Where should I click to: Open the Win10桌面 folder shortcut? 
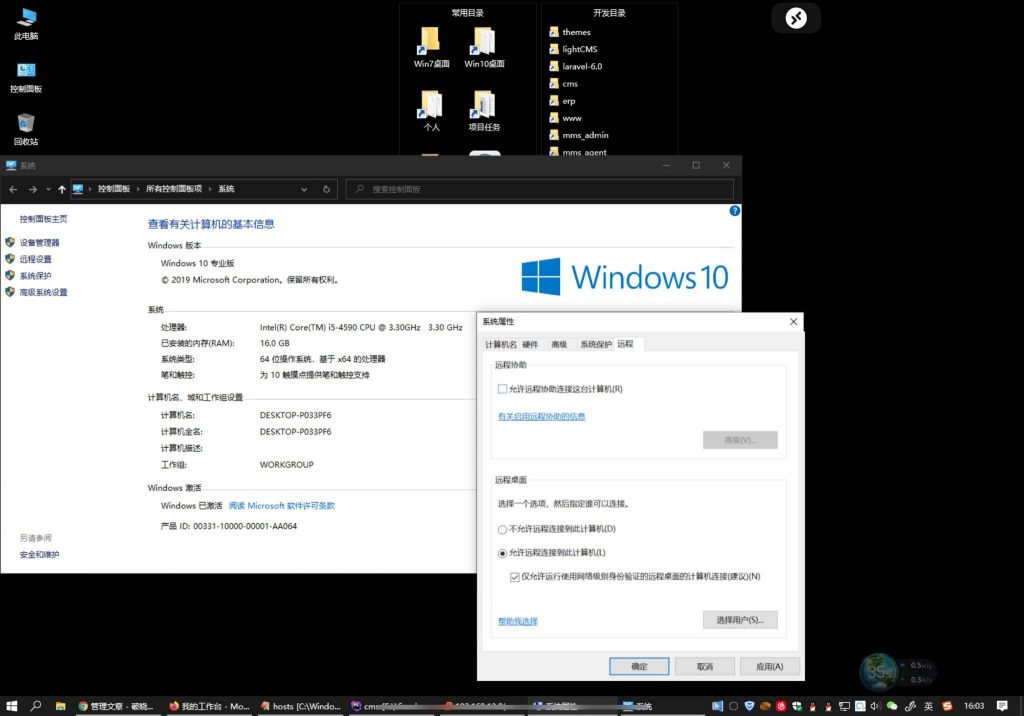(484, 47)
